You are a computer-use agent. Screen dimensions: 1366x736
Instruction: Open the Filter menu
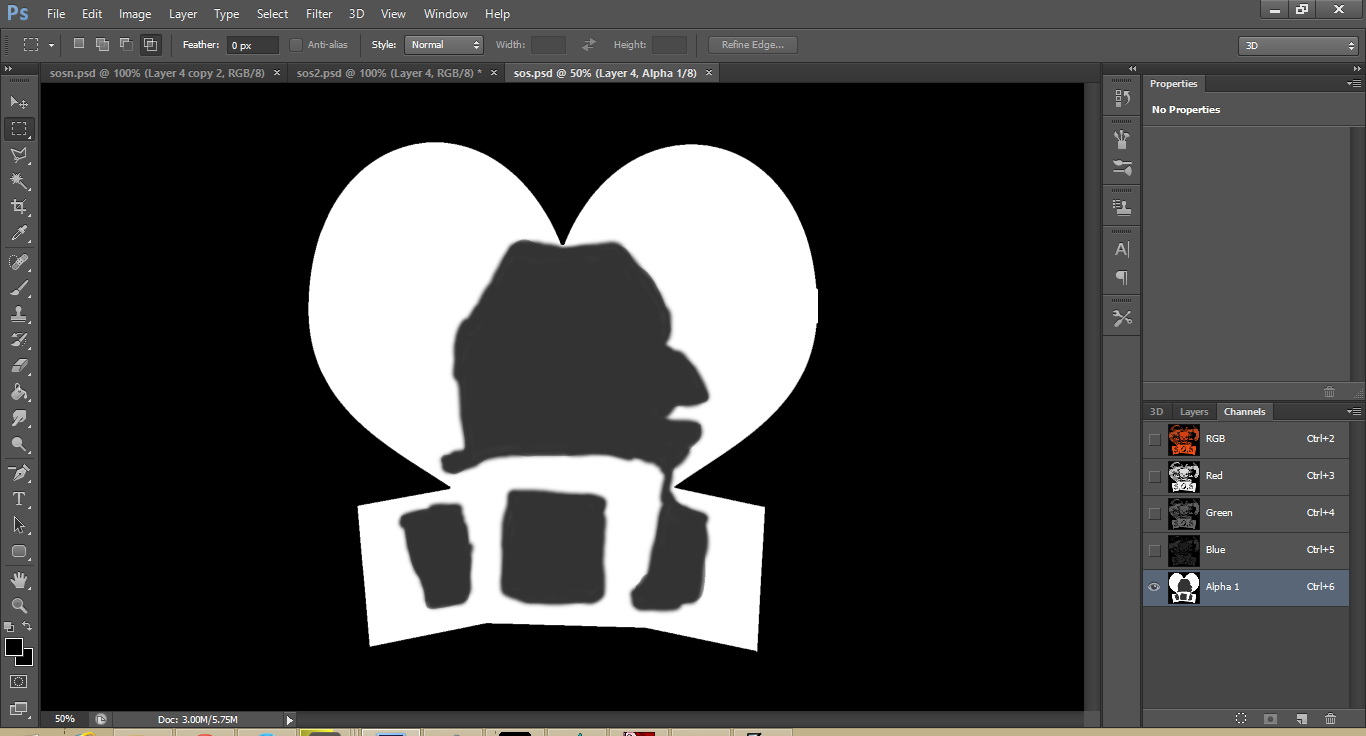(x=319, y=14)
